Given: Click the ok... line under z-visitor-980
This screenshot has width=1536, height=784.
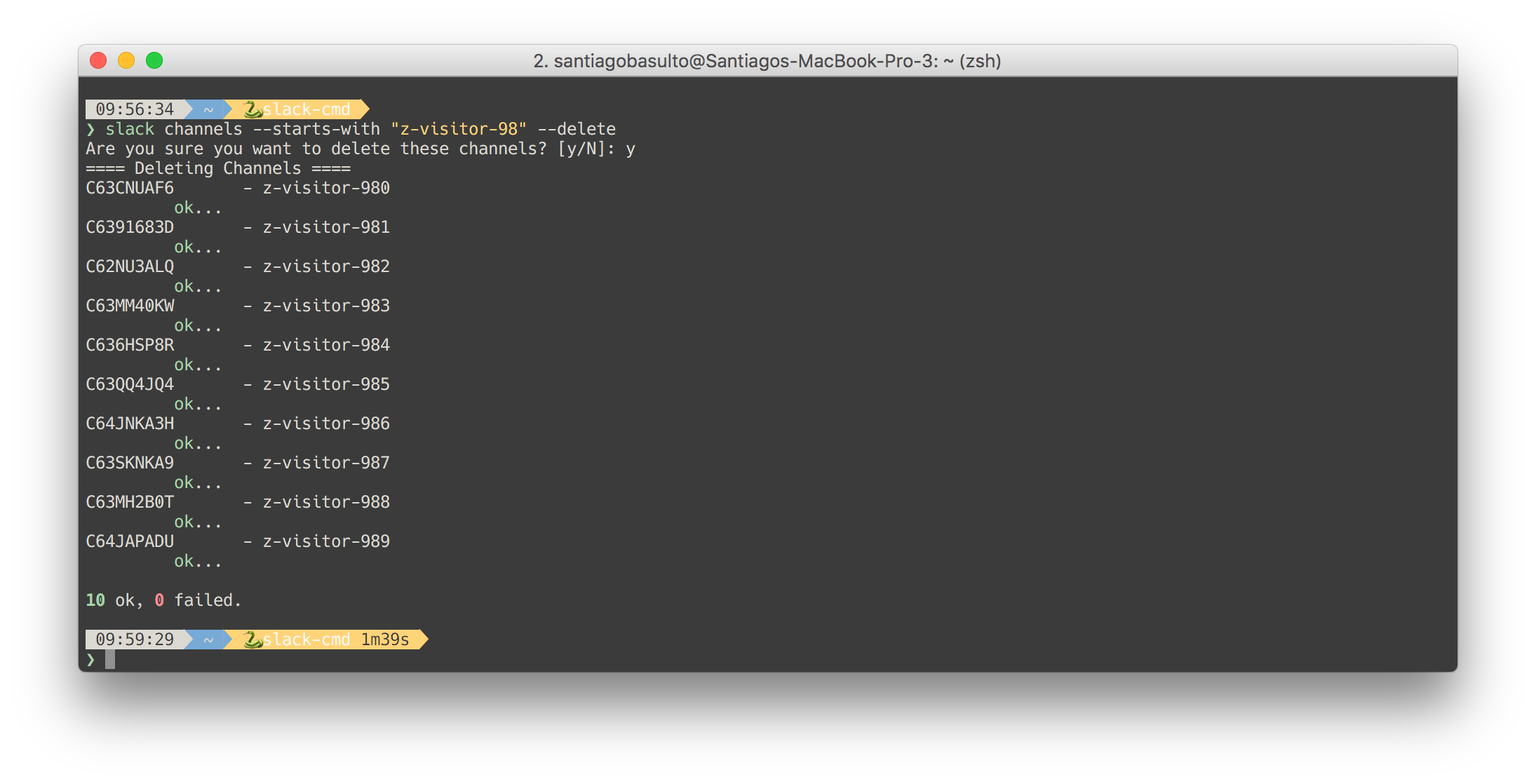Looking at the screenshot, I should [x=198, y=208].
